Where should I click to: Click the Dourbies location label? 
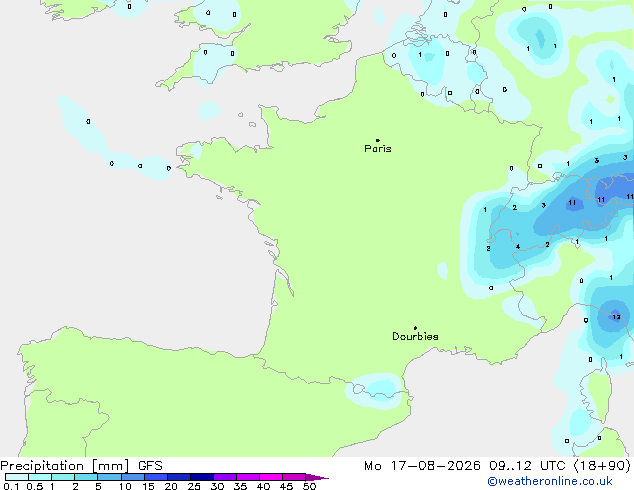pyautogui.click(x=415, y=336)
